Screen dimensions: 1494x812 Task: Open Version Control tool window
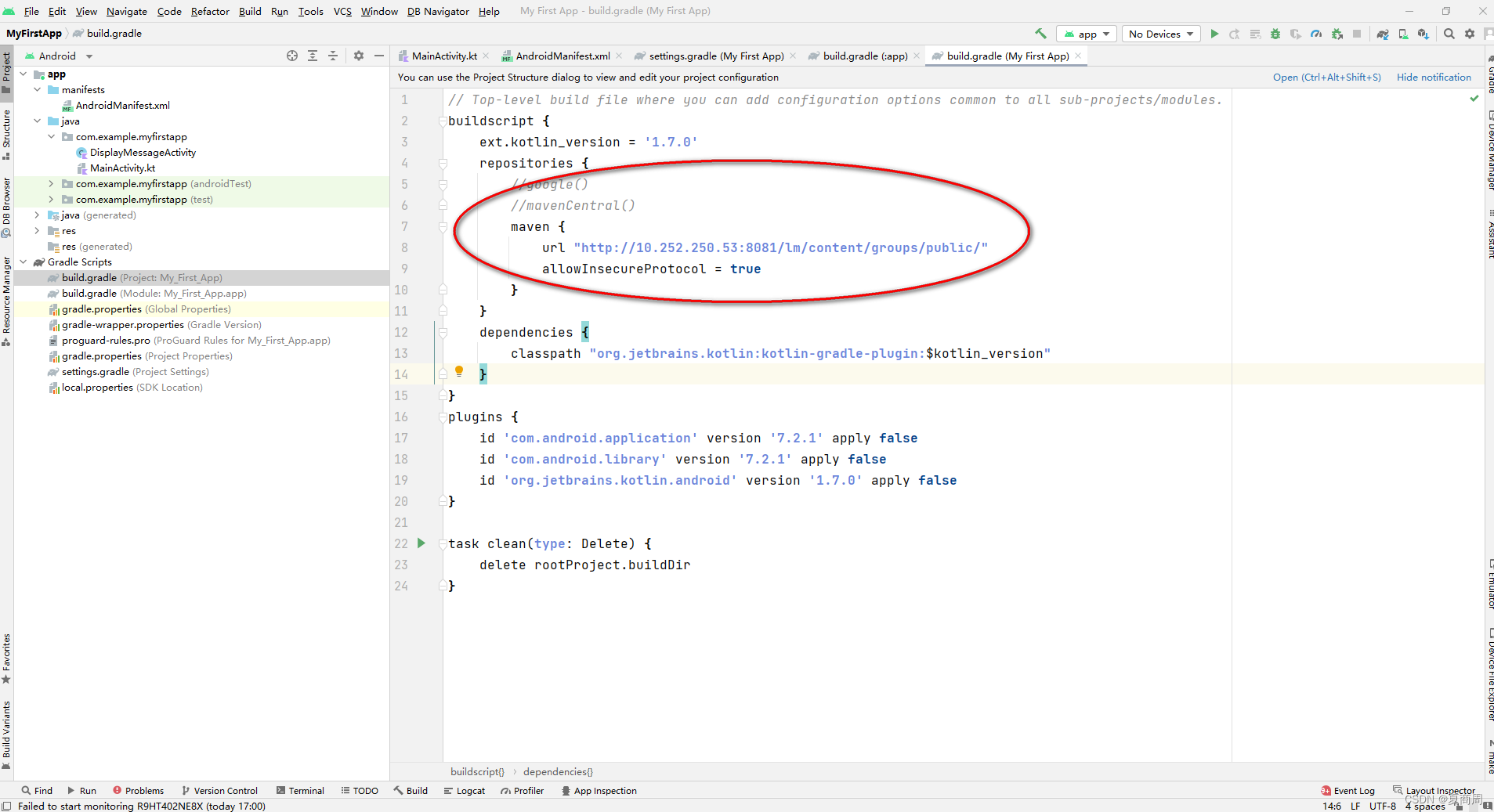219,791
